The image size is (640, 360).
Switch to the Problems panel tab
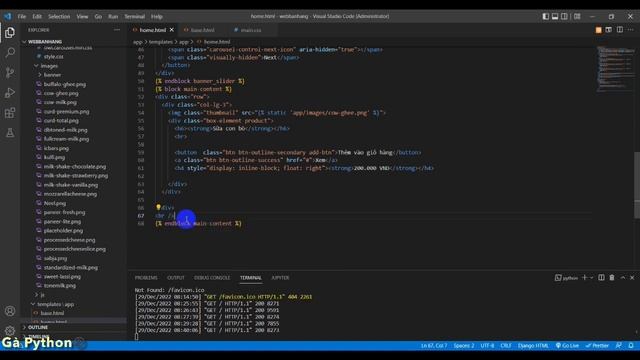pyautogui.click(x=146, y=278)
